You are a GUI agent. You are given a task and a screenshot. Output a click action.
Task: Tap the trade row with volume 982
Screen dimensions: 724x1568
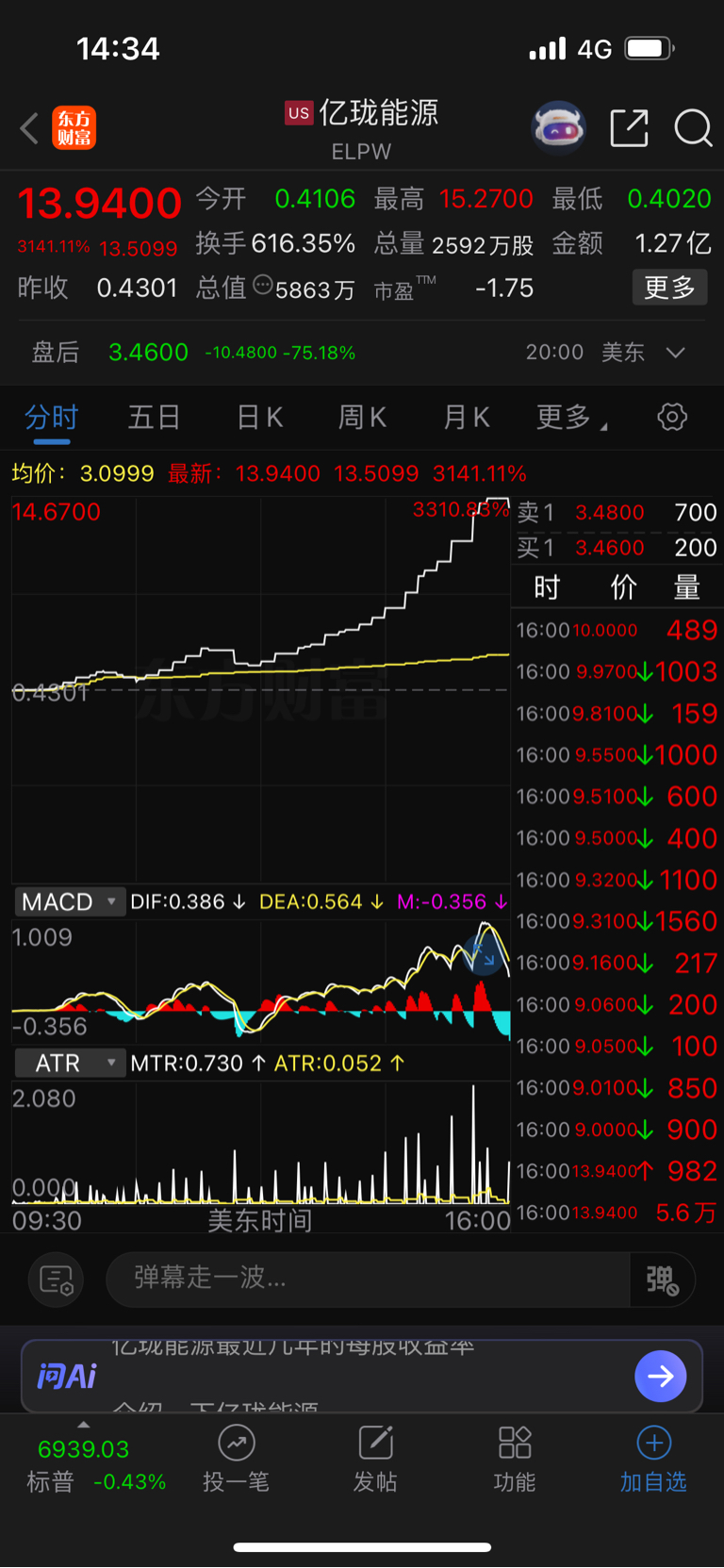coord(617,1171)
